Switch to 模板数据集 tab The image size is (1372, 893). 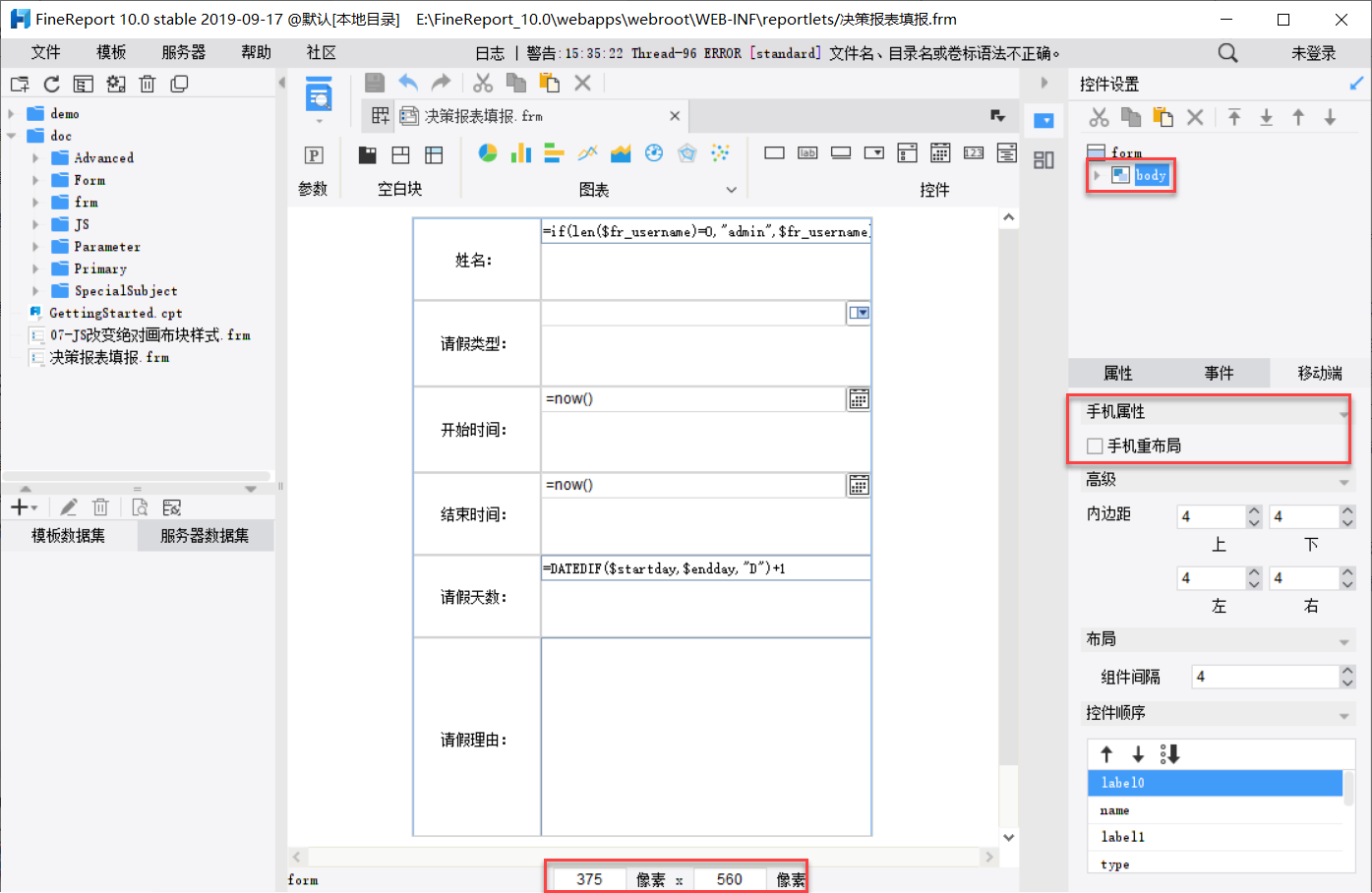click(68, 536)
